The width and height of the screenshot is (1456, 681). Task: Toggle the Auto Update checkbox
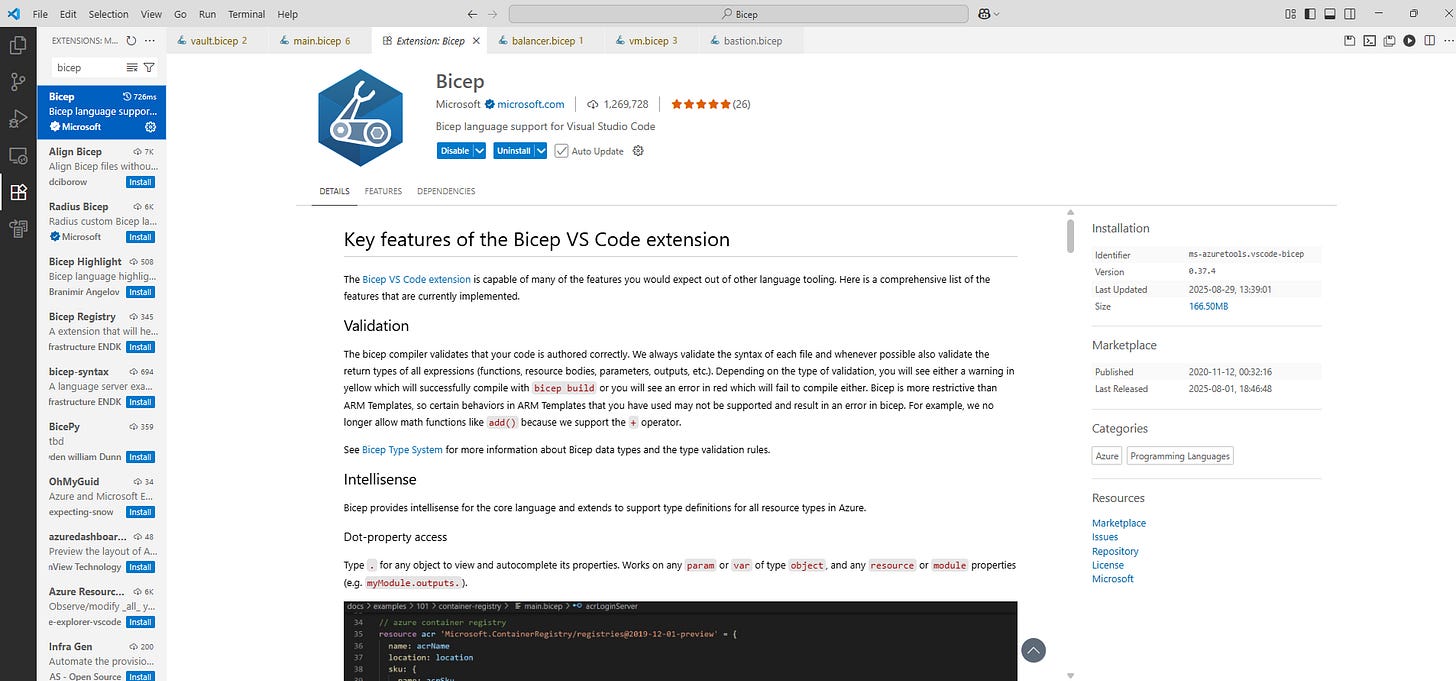561,151
